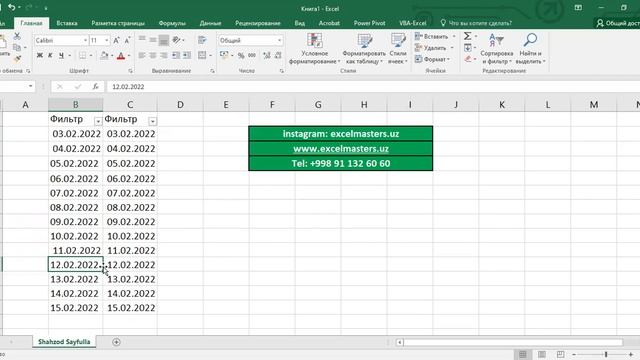Screen dimensions: 640x360
Task: Click the Fill down arrow icon
Action: [468, 48]
